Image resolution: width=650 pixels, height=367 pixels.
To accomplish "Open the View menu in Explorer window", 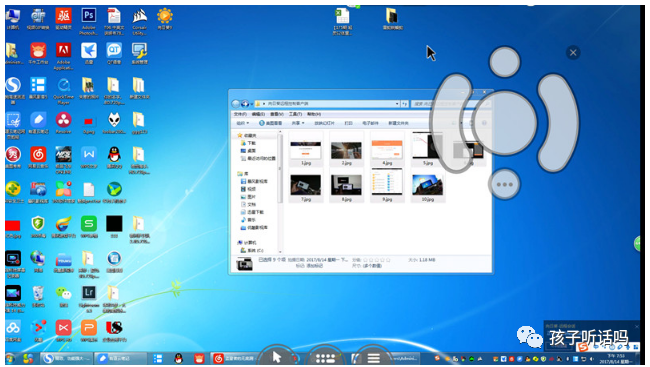I will (x=276, y=114).
